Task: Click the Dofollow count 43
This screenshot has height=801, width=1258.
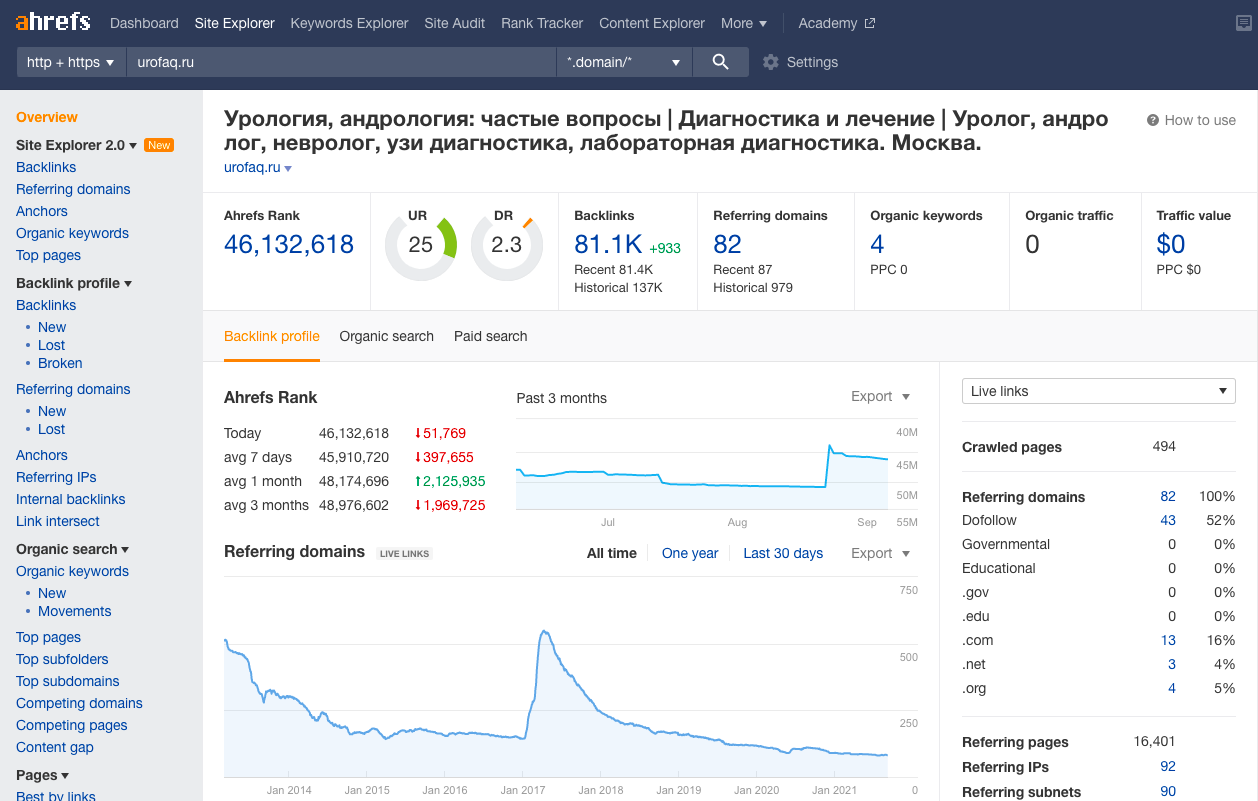Action: tap(1168, 520)
